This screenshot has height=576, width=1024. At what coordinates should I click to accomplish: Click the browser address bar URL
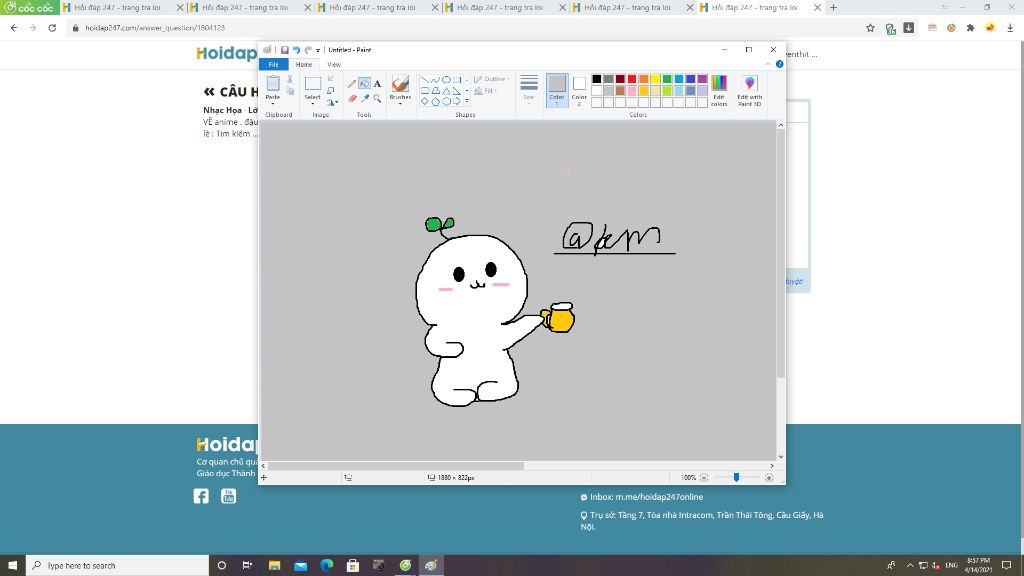155,28
